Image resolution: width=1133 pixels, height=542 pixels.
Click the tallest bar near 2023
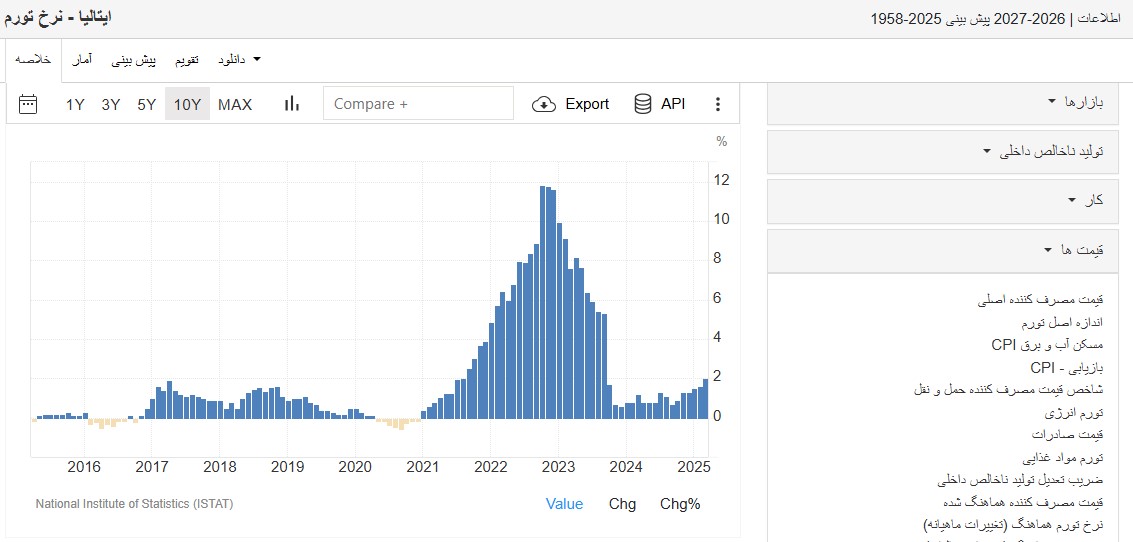(x=542, y=300)
